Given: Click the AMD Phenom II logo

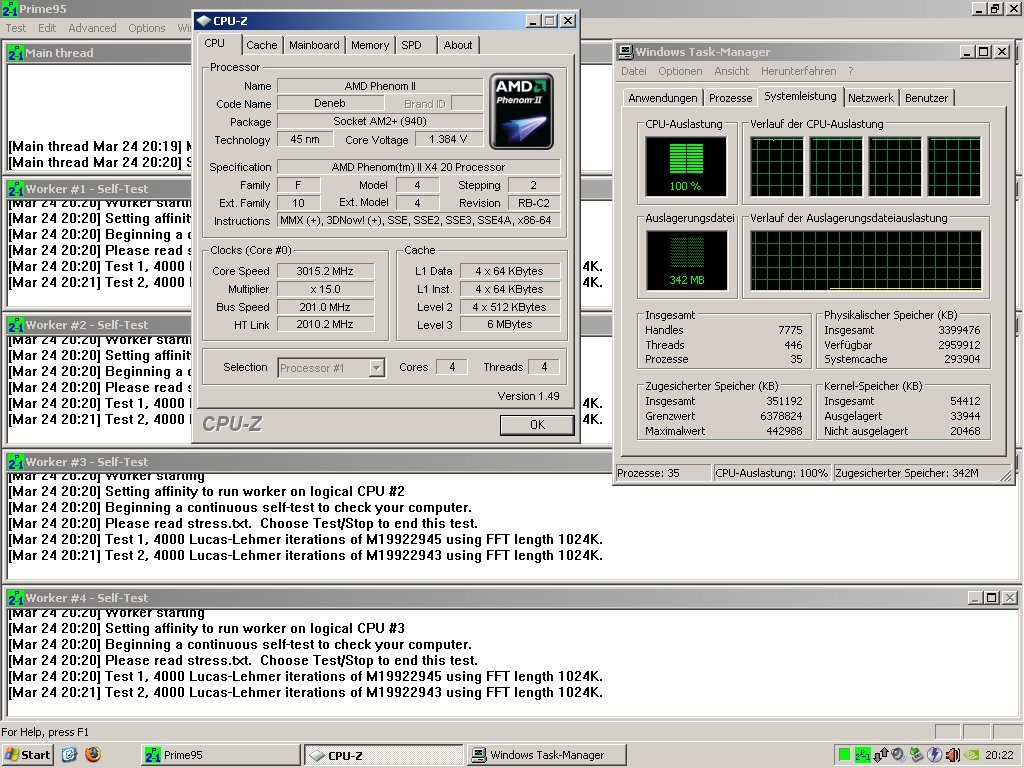Looking at the screenshot, I should pyautogui.click(x=522, y=111).
